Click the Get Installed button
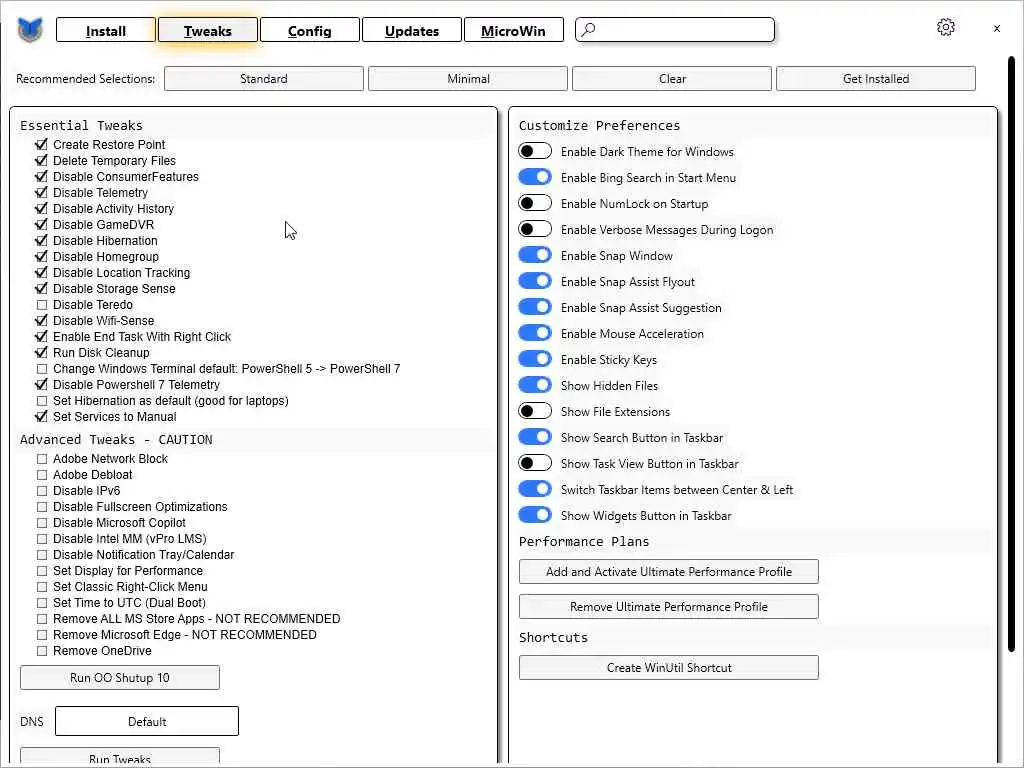Viewport: 1024px width, 768px height. coord(876,78)
